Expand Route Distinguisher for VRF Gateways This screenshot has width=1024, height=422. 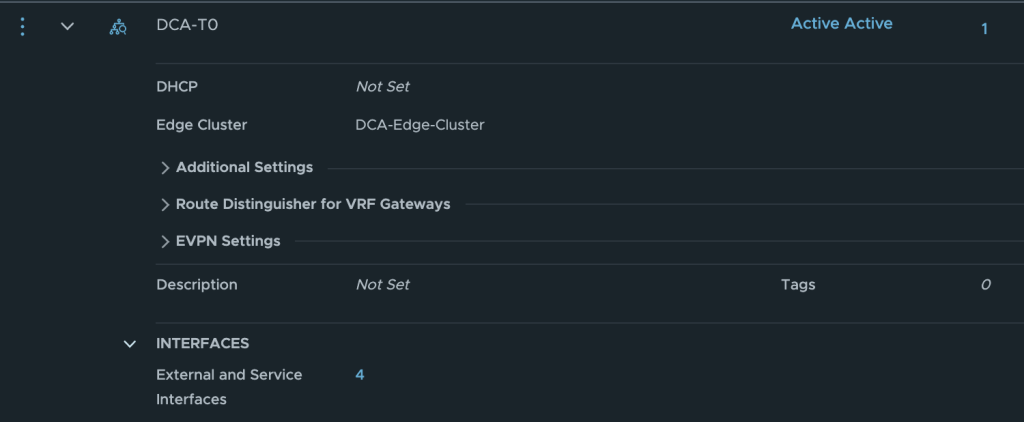(313, 204)
